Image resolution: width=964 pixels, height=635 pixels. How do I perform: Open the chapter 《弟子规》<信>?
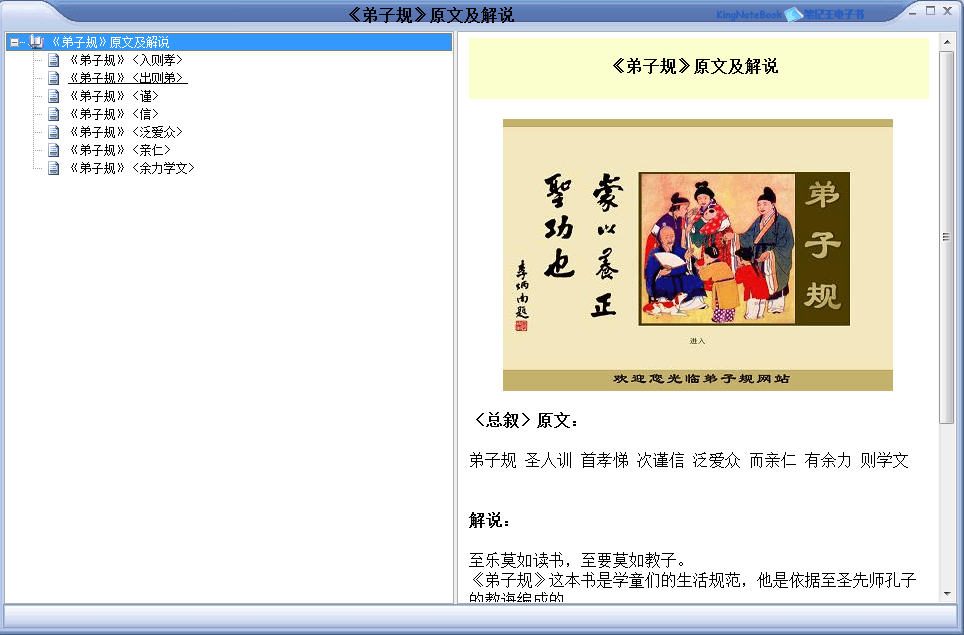pos(114,114)
